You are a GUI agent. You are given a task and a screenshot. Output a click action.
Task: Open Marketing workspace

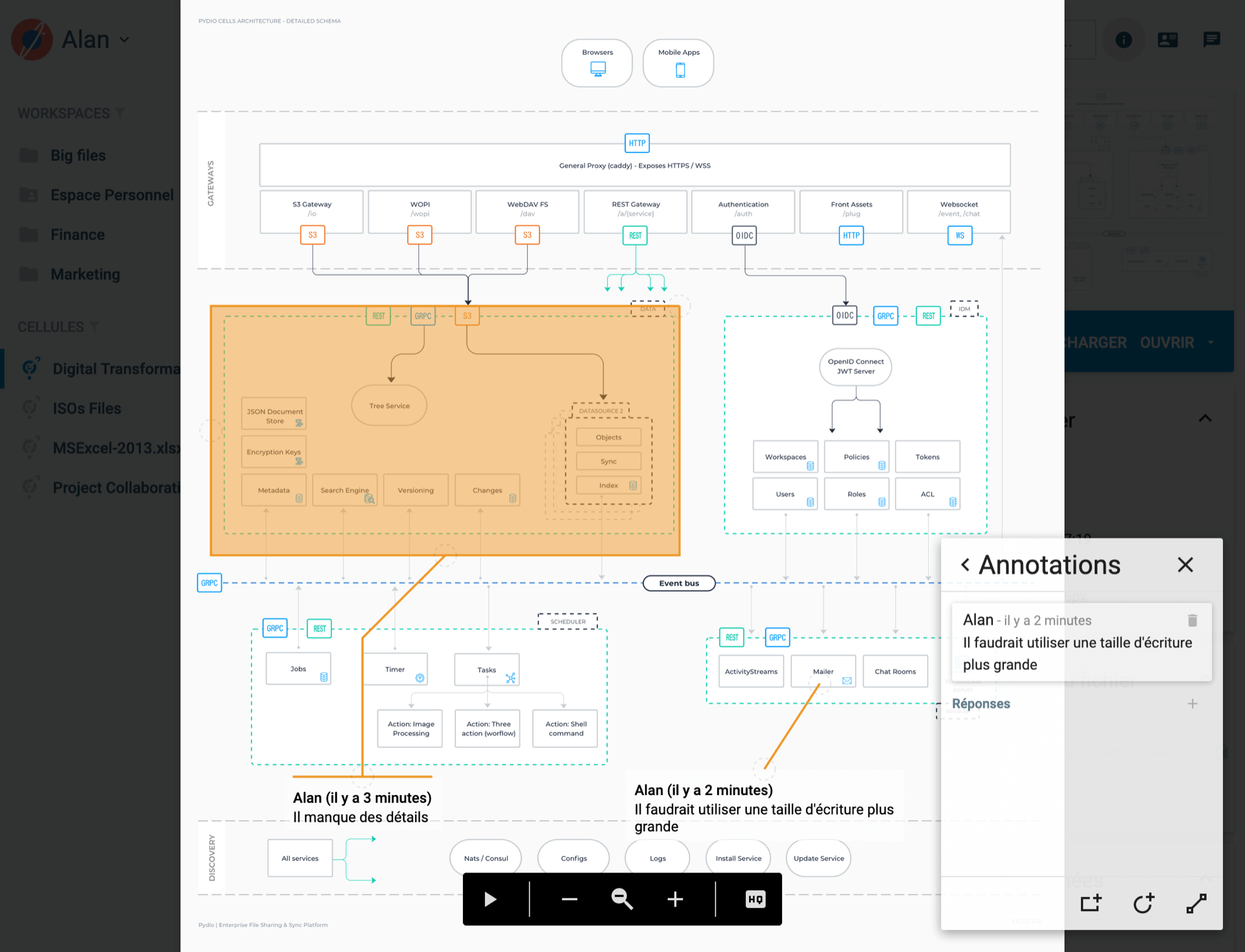(85, 274)
